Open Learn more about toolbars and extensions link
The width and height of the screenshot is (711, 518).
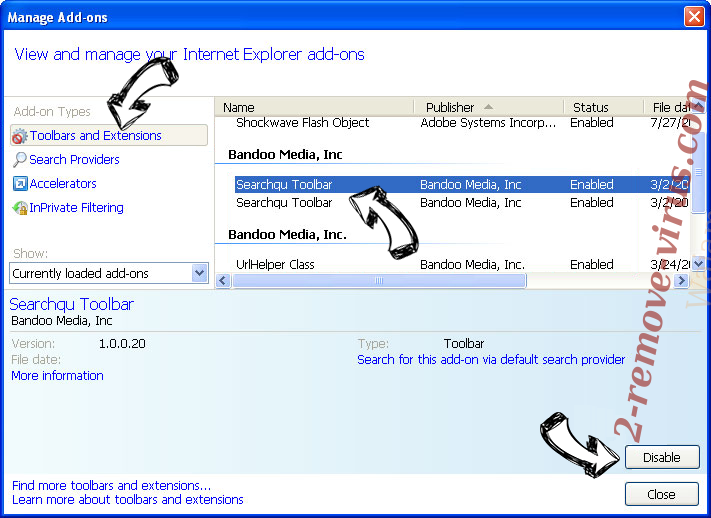point(128,499)
